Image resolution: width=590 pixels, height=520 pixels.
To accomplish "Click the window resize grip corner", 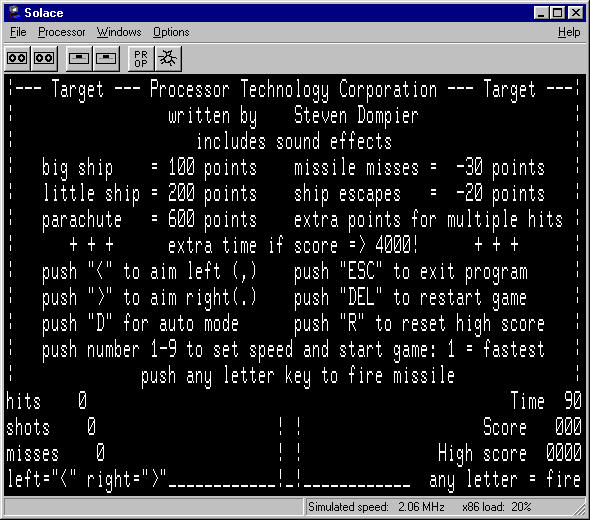I will click(x=579, y=509).
